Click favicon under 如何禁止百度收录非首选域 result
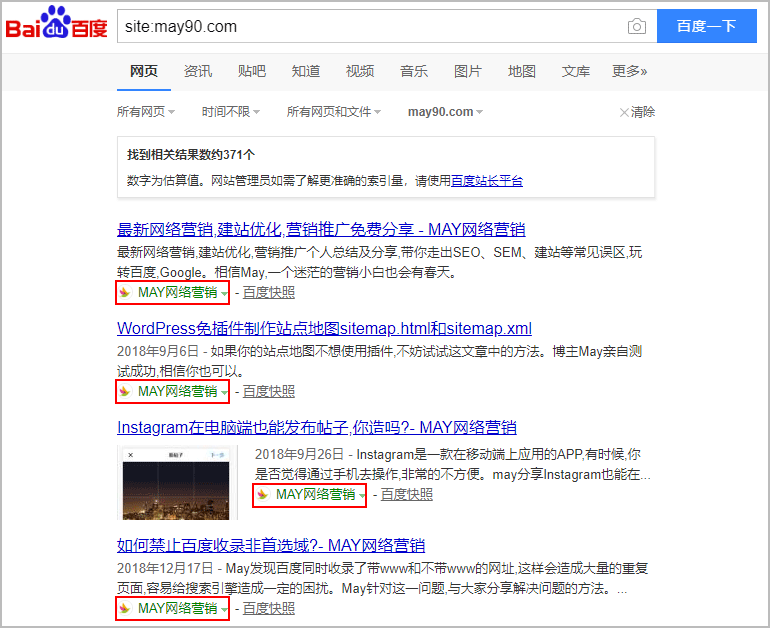This screenshot has height=628, width=770. click(x=125, y=608)
